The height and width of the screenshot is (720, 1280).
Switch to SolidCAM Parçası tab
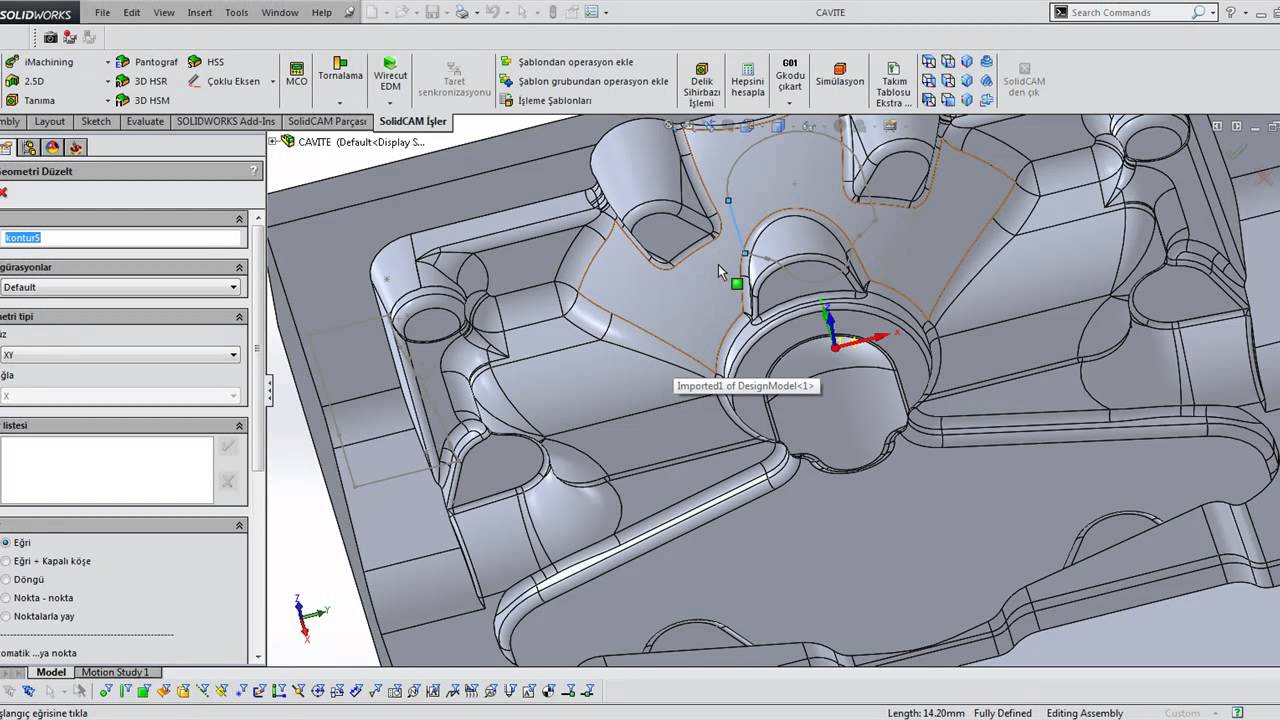[327, 122]
